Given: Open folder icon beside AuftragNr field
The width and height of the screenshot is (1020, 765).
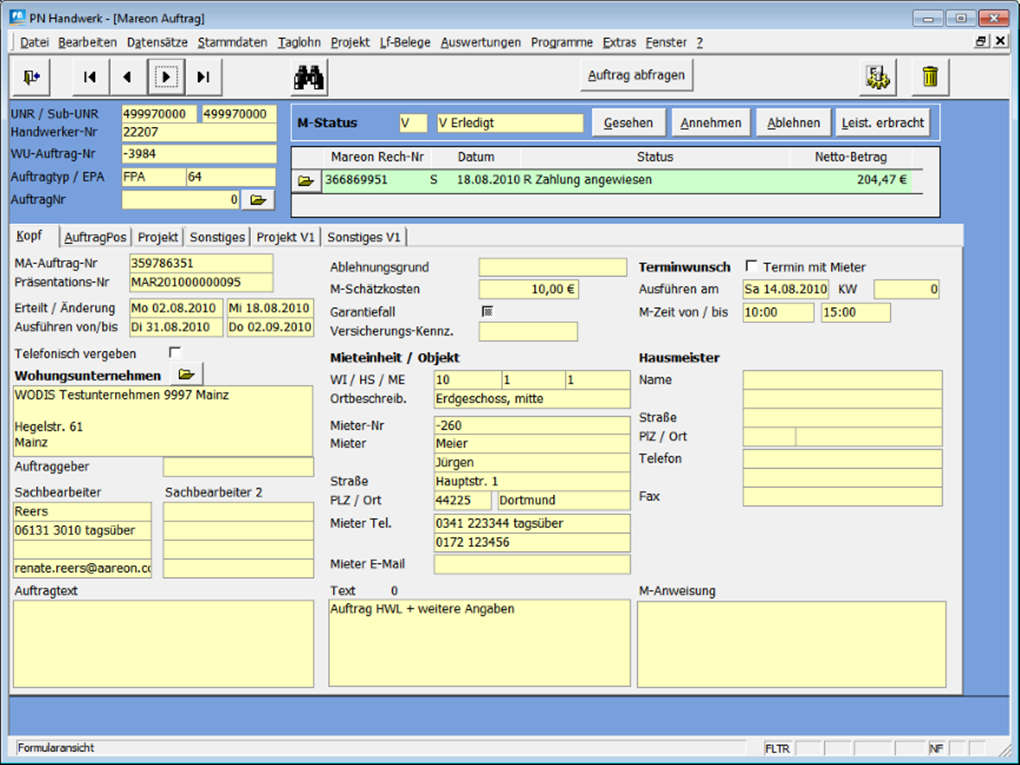Looking at the screenshot, I should (257, 200).
